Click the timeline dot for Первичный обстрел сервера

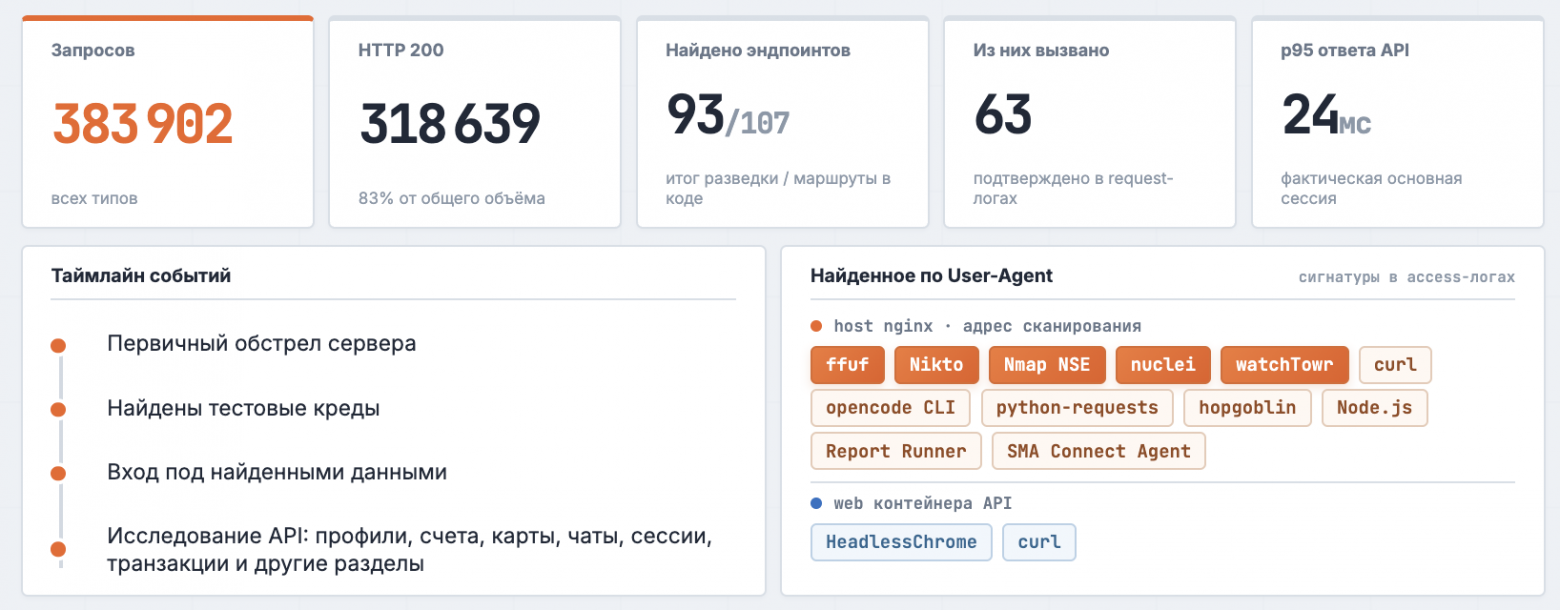[58, 345]
